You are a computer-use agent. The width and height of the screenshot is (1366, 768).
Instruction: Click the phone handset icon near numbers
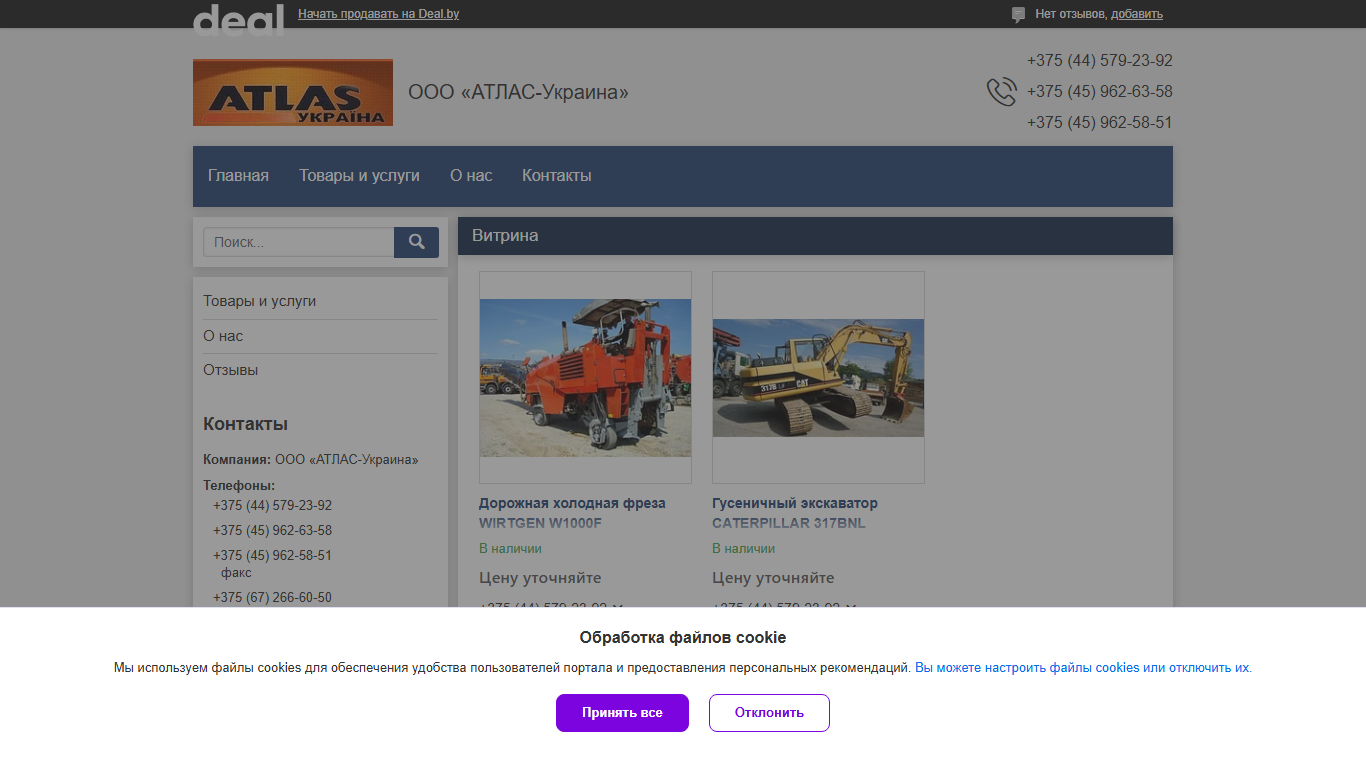[1002, 92]
